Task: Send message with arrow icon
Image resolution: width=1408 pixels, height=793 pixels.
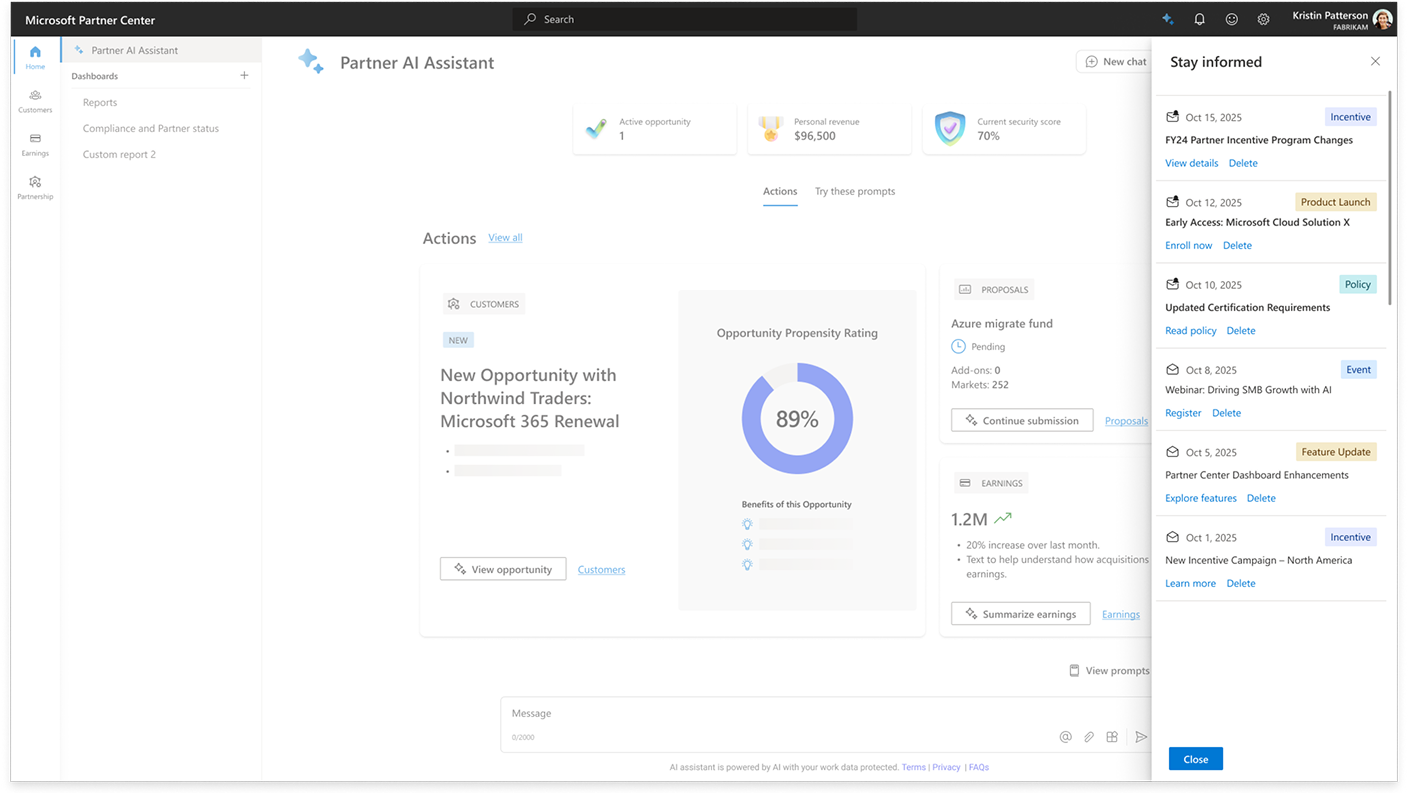Action: 1141,737
